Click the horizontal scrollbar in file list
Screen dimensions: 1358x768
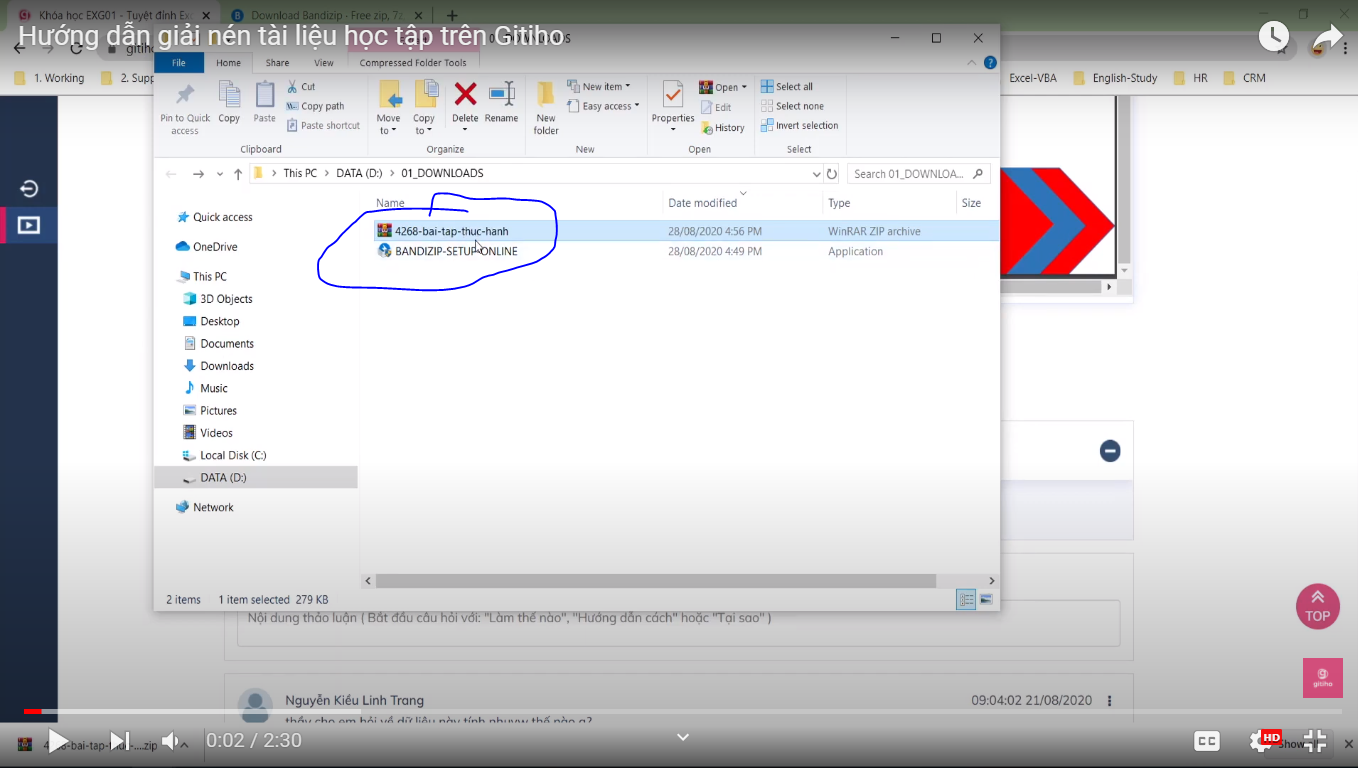(x=656, y=581)
